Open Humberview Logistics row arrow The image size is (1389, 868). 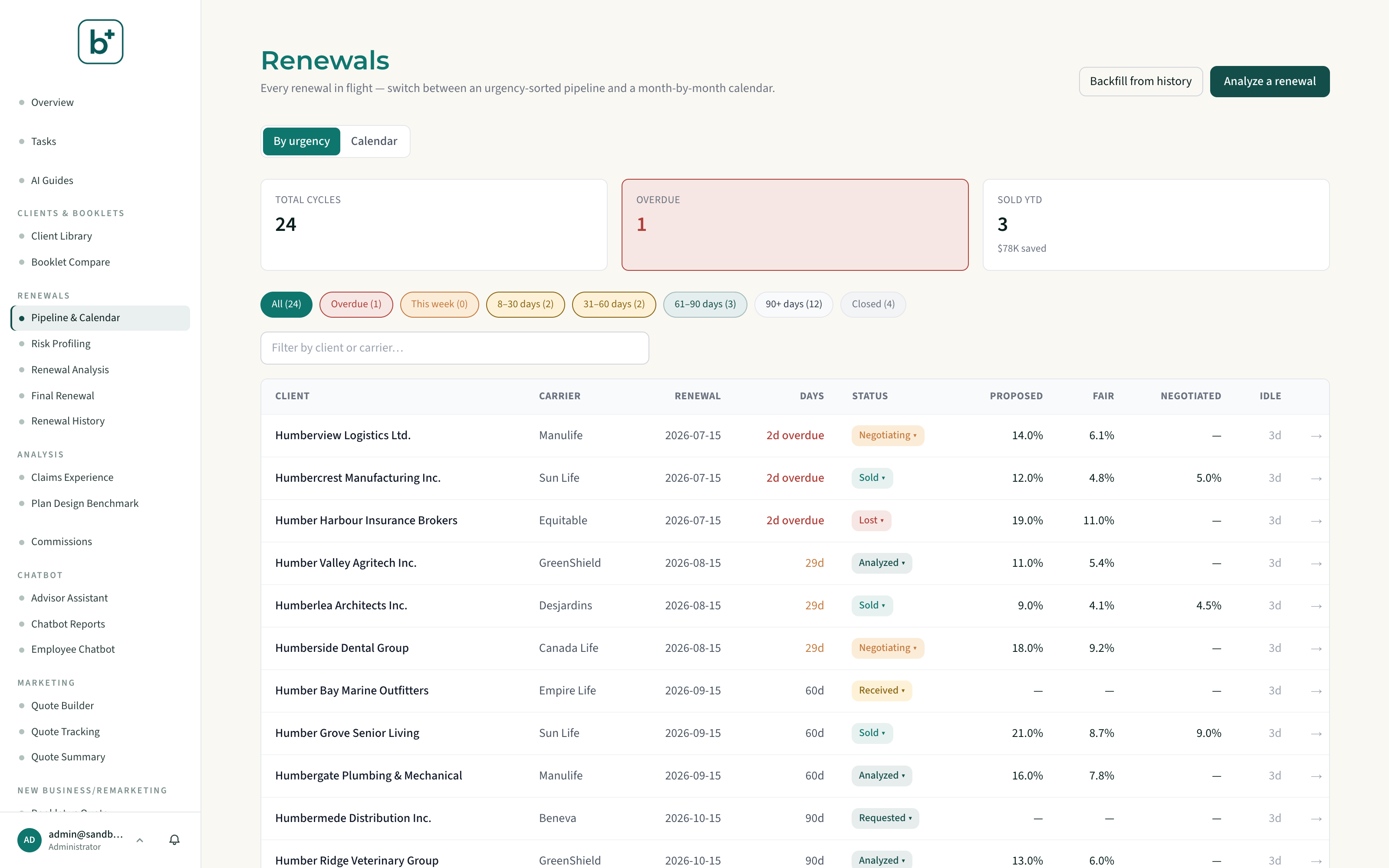pyautogui.click(x=1316, y=436)
